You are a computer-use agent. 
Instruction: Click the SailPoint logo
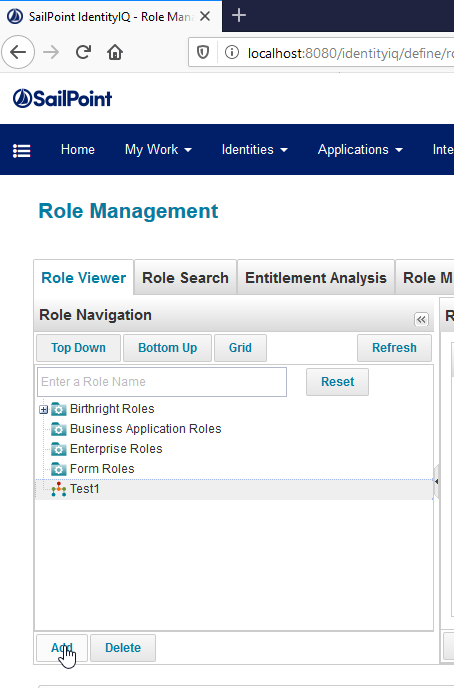click(x=62, y=98)
